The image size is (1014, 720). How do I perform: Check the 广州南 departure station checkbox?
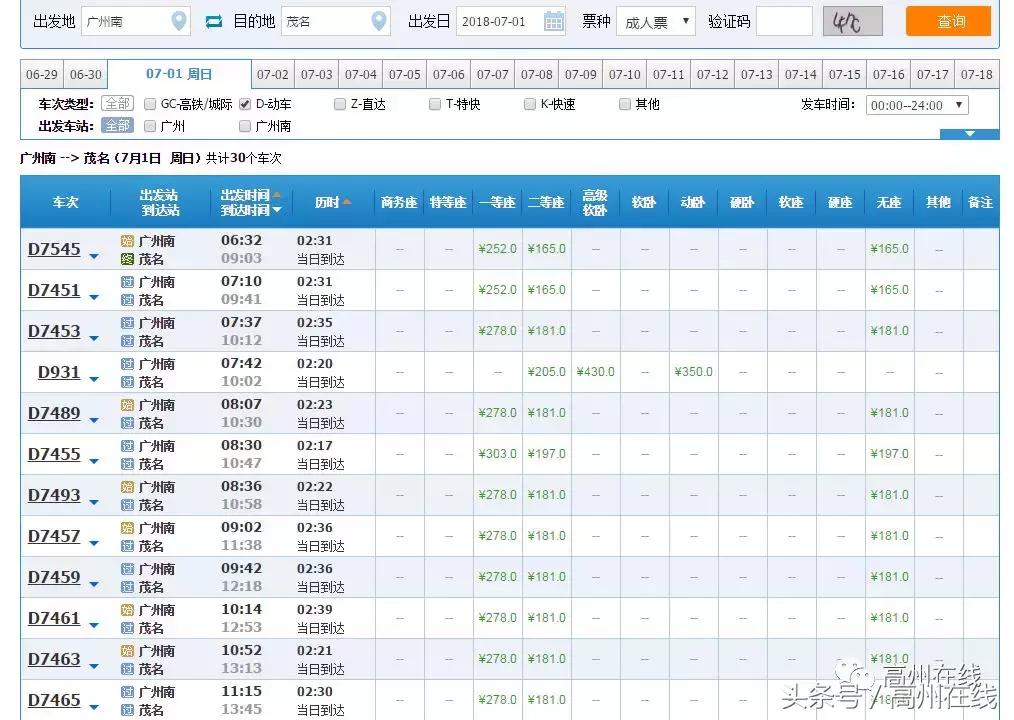(x=245, y=126)
